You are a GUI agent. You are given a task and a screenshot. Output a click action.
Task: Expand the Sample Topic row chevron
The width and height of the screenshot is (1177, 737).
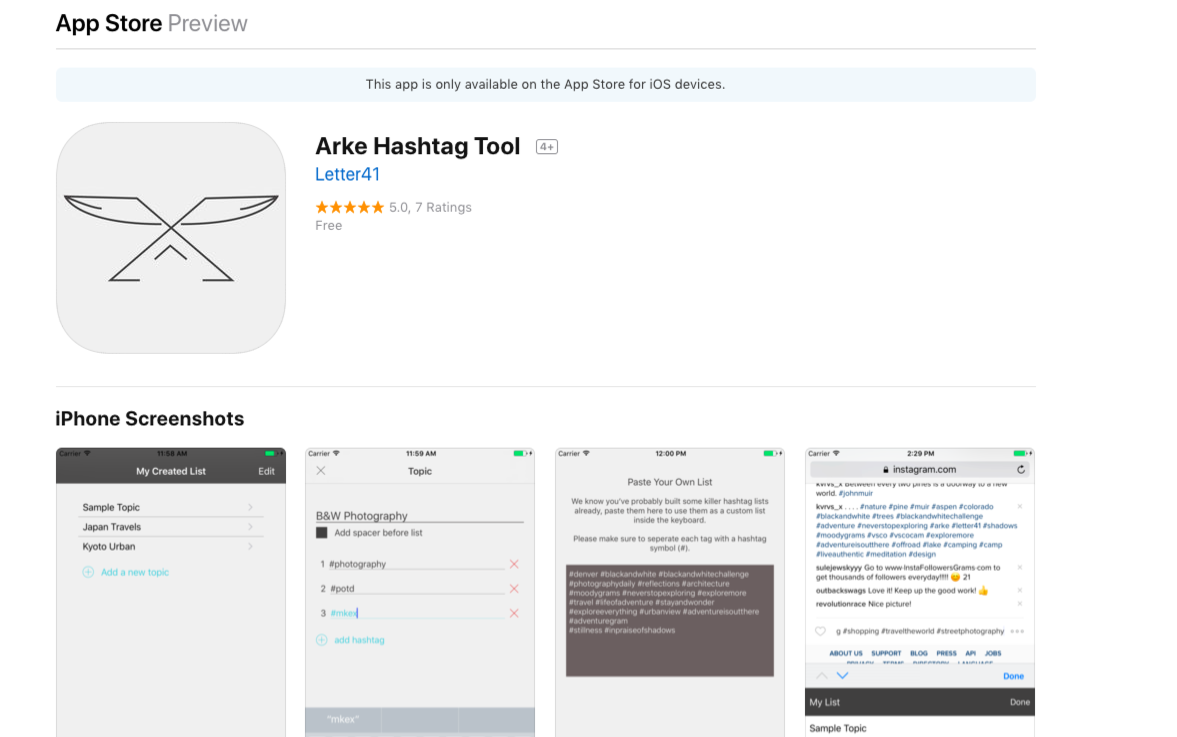pos(250,507)
